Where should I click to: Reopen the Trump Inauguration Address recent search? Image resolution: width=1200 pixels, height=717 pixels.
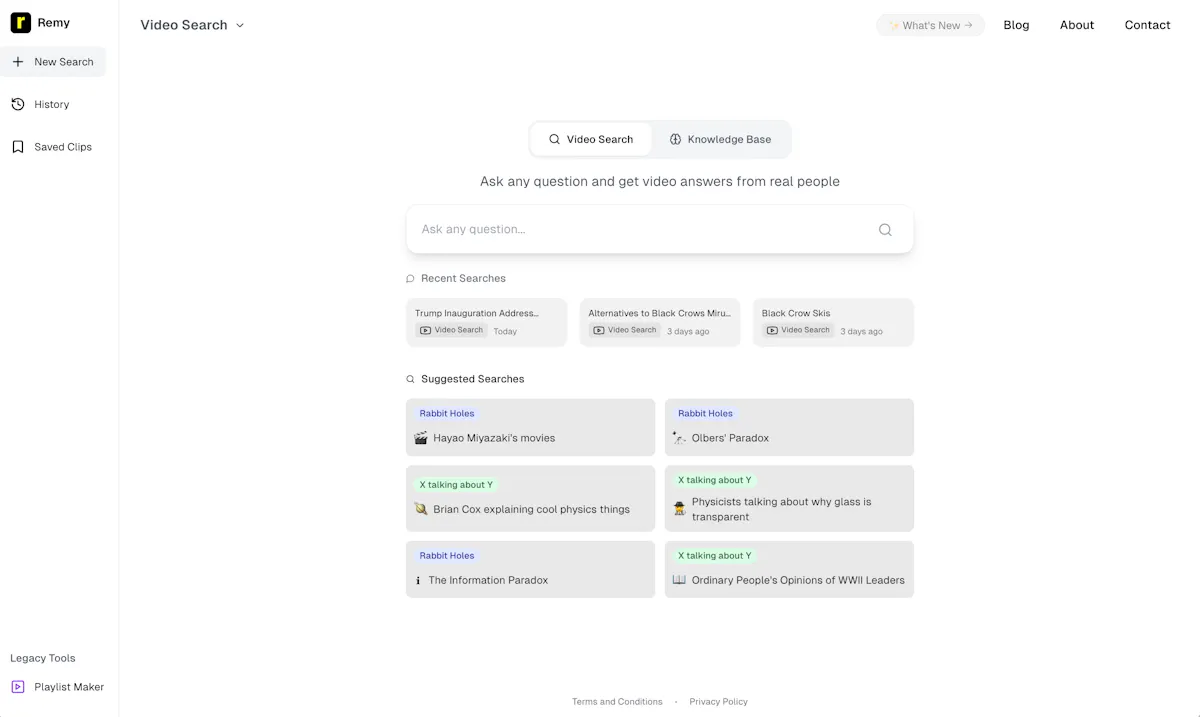point(487,322)
